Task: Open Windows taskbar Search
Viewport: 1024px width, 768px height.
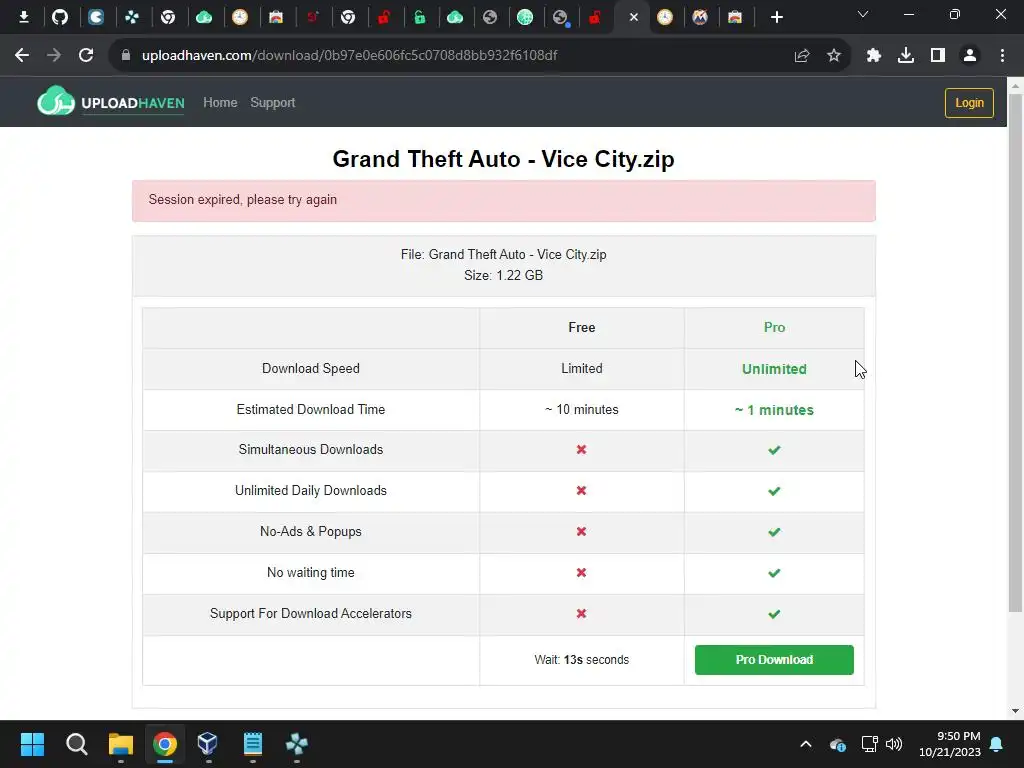Action: pos(76,744)
